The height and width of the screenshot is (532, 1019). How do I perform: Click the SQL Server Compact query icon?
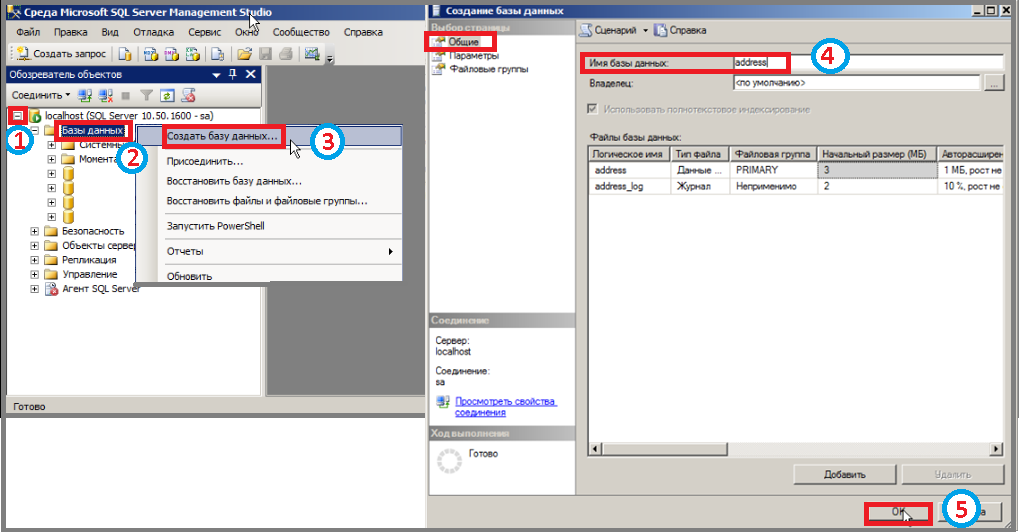[x=218, y=55]
